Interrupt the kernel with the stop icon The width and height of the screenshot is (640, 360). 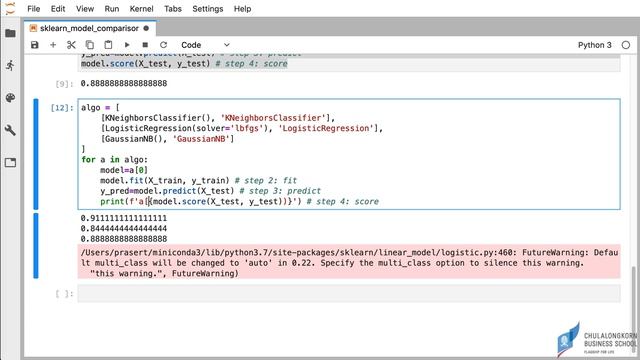145,45
